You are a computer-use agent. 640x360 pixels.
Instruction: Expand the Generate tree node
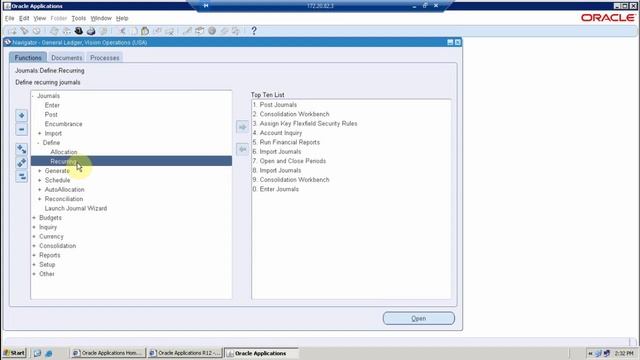40,171
